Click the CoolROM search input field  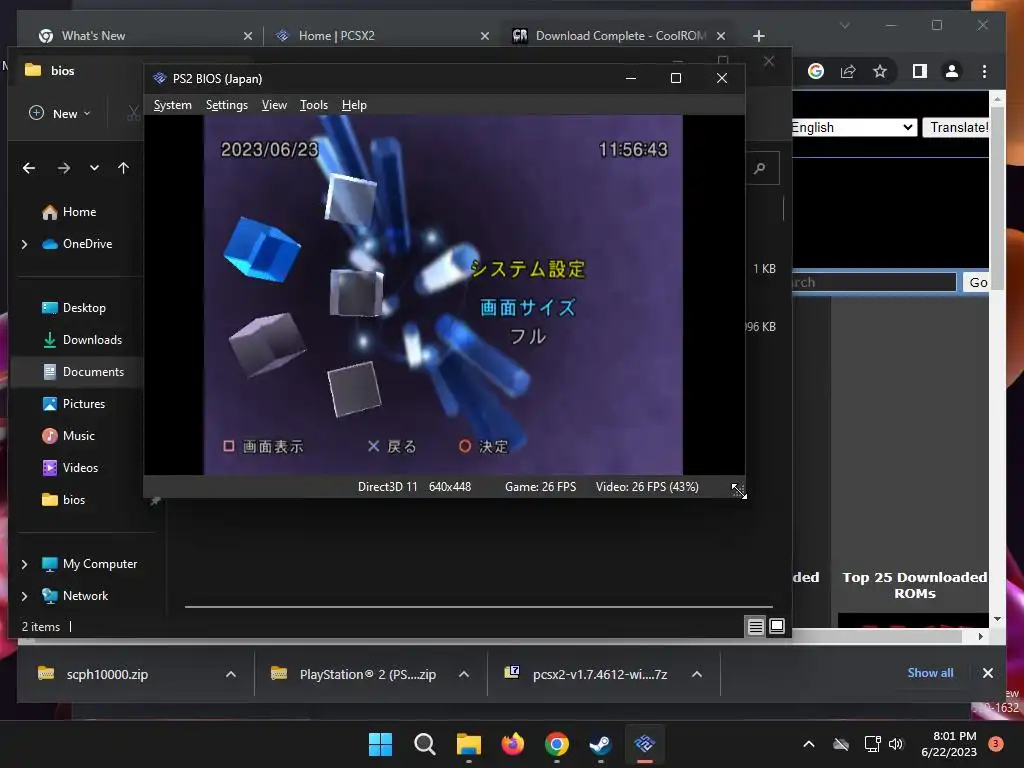pos(874,283)
